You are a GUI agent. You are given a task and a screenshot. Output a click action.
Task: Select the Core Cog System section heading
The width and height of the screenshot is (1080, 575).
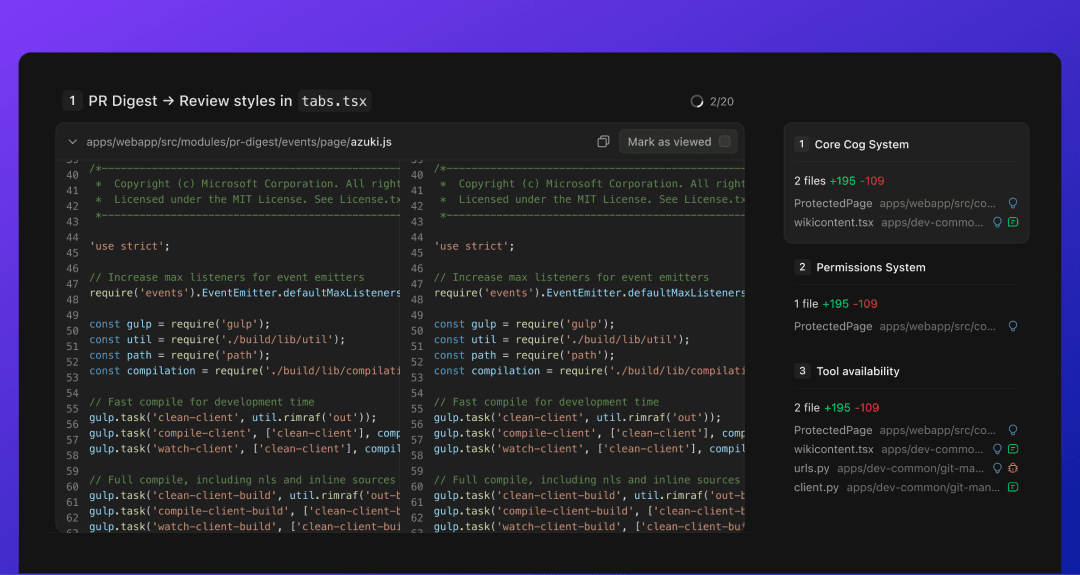pyautogui.click(x=862, y=145)
